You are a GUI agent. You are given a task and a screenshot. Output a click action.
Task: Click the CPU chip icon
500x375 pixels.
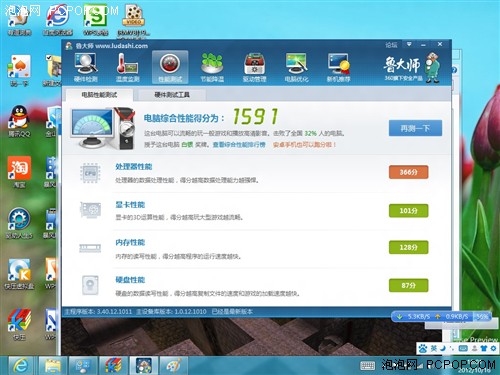click(90, 173)
